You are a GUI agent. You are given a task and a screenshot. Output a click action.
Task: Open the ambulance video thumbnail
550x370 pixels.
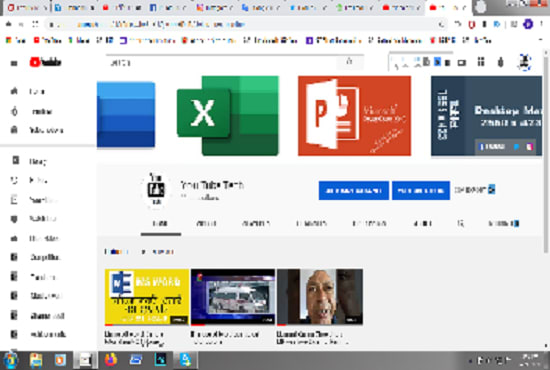[233, 297]
